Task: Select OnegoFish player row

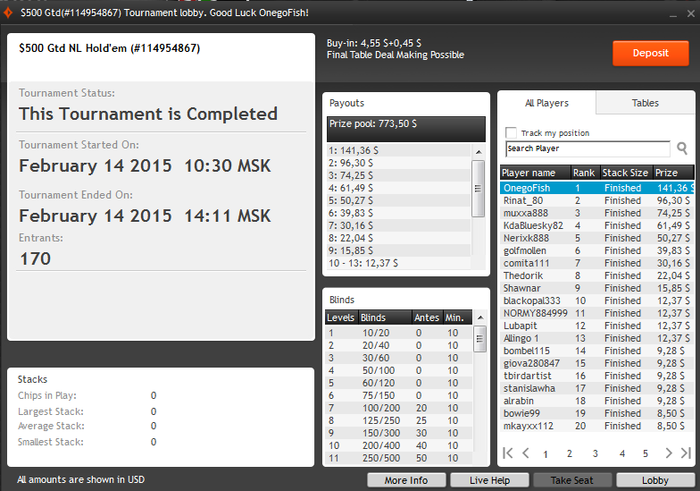Action: click(597, 188)
